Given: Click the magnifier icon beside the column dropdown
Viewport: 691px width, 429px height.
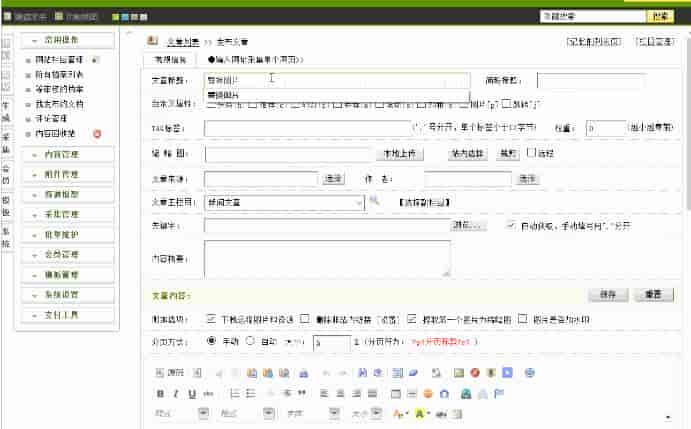Looking at the screenshot, I should pos(375,202).
